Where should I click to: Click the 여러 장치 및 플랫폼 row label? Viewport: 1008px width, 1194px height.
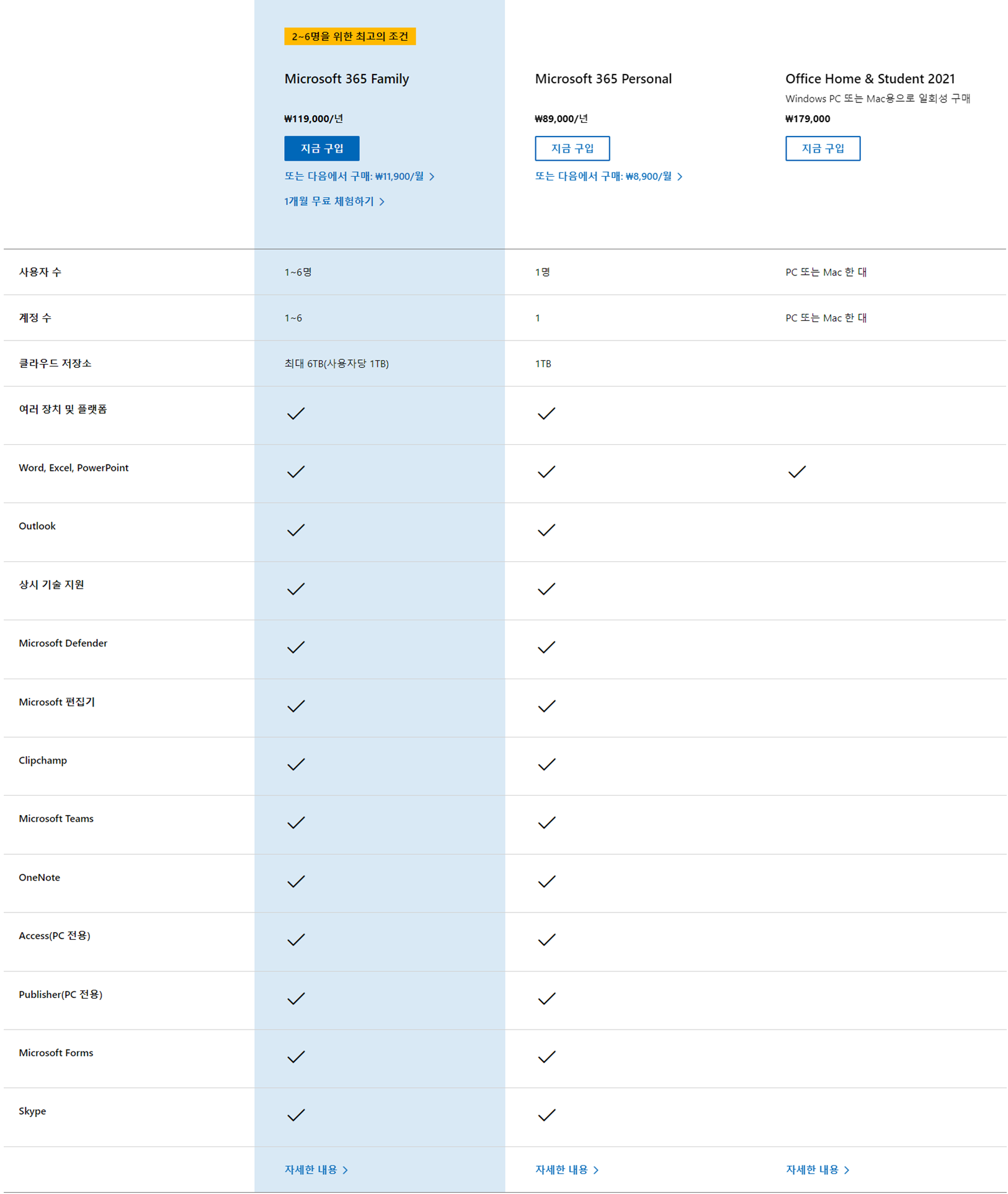pyautogui.click(x=63, y=409)
